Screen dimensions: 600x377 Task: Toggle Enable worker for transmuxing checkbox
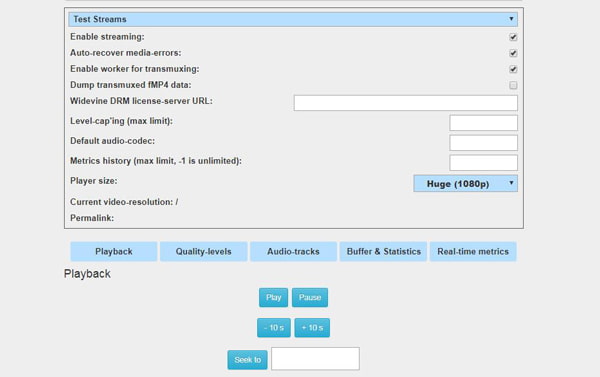[513, 69]
